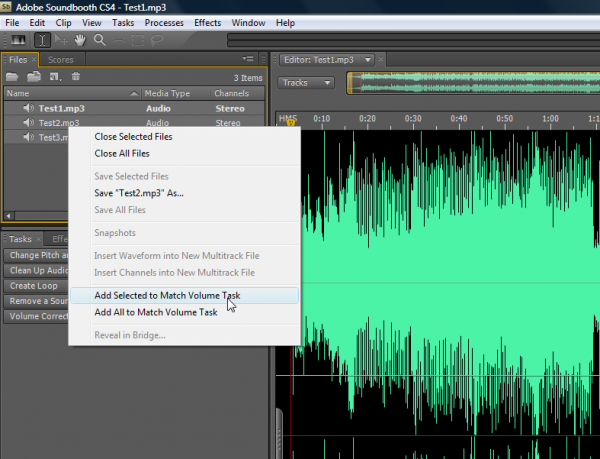
Task: Switch to the Tasks tab
Action: point(20,239)
